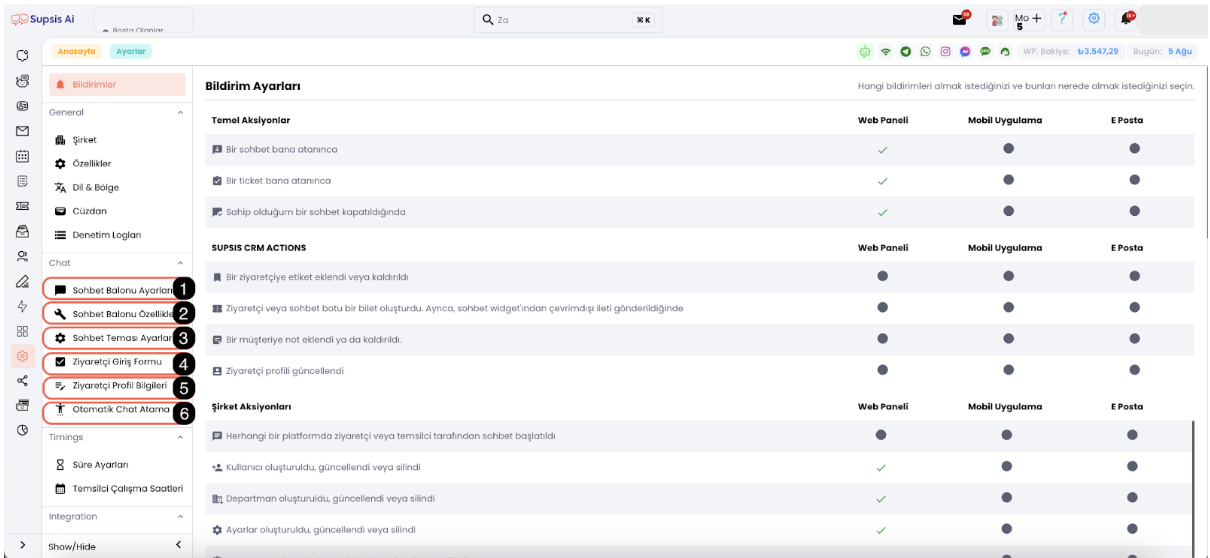Click the wifi live chat channel icon
1210x558 pixels.
tap(885, 51)
